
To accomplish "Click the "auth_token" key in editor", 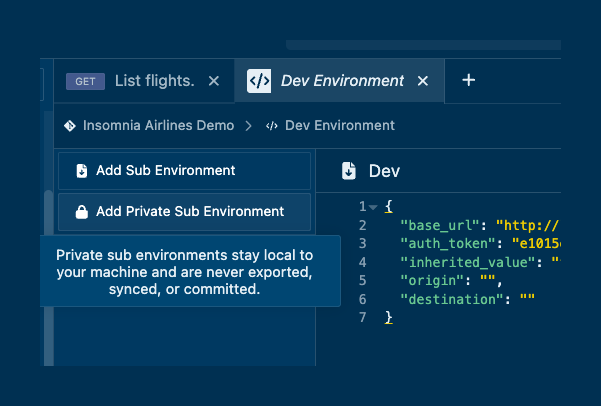I will tap(448, 244).
